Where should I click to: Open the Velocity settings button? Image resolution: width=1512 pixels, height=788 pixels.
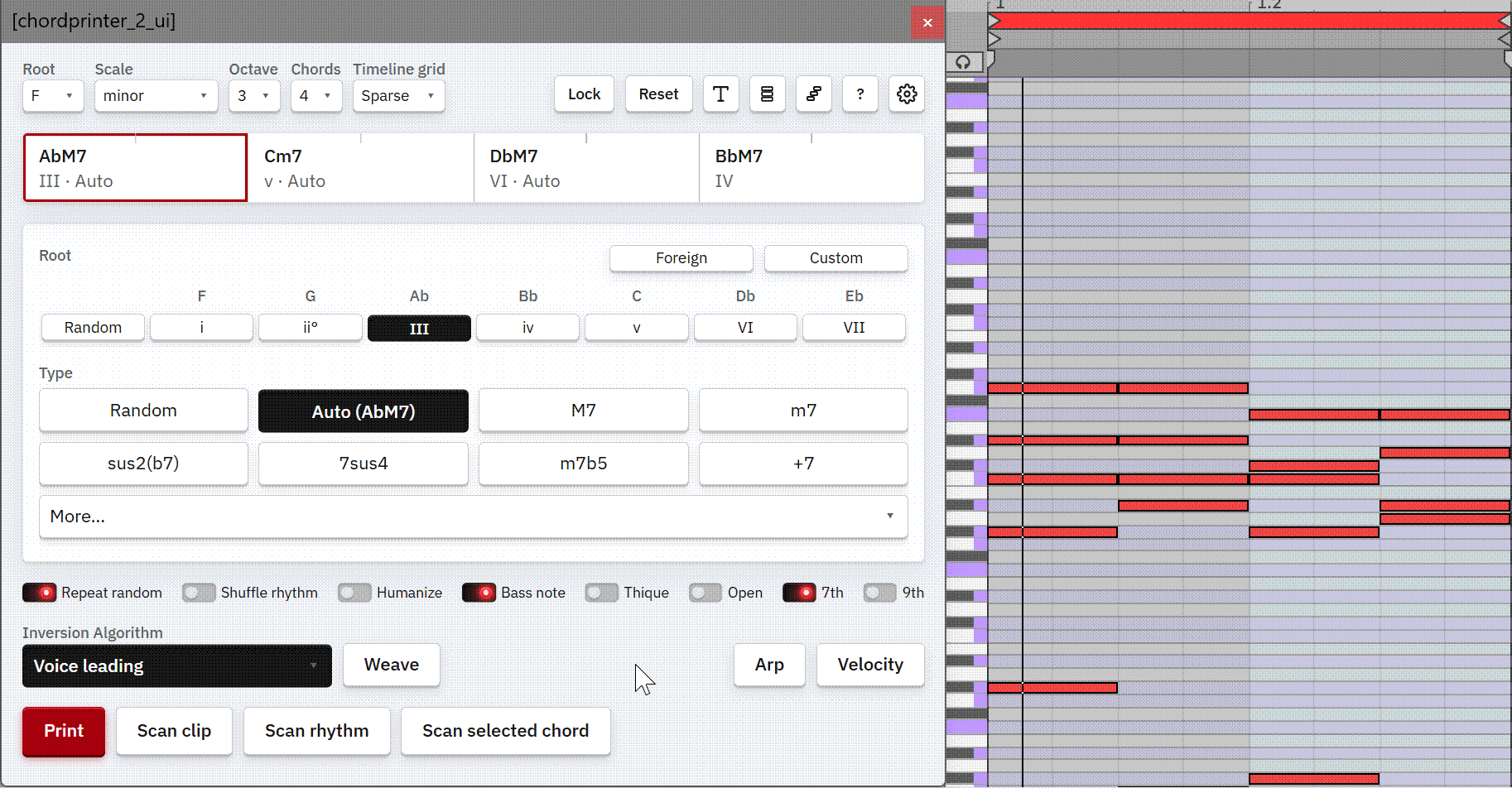point(870,665)
